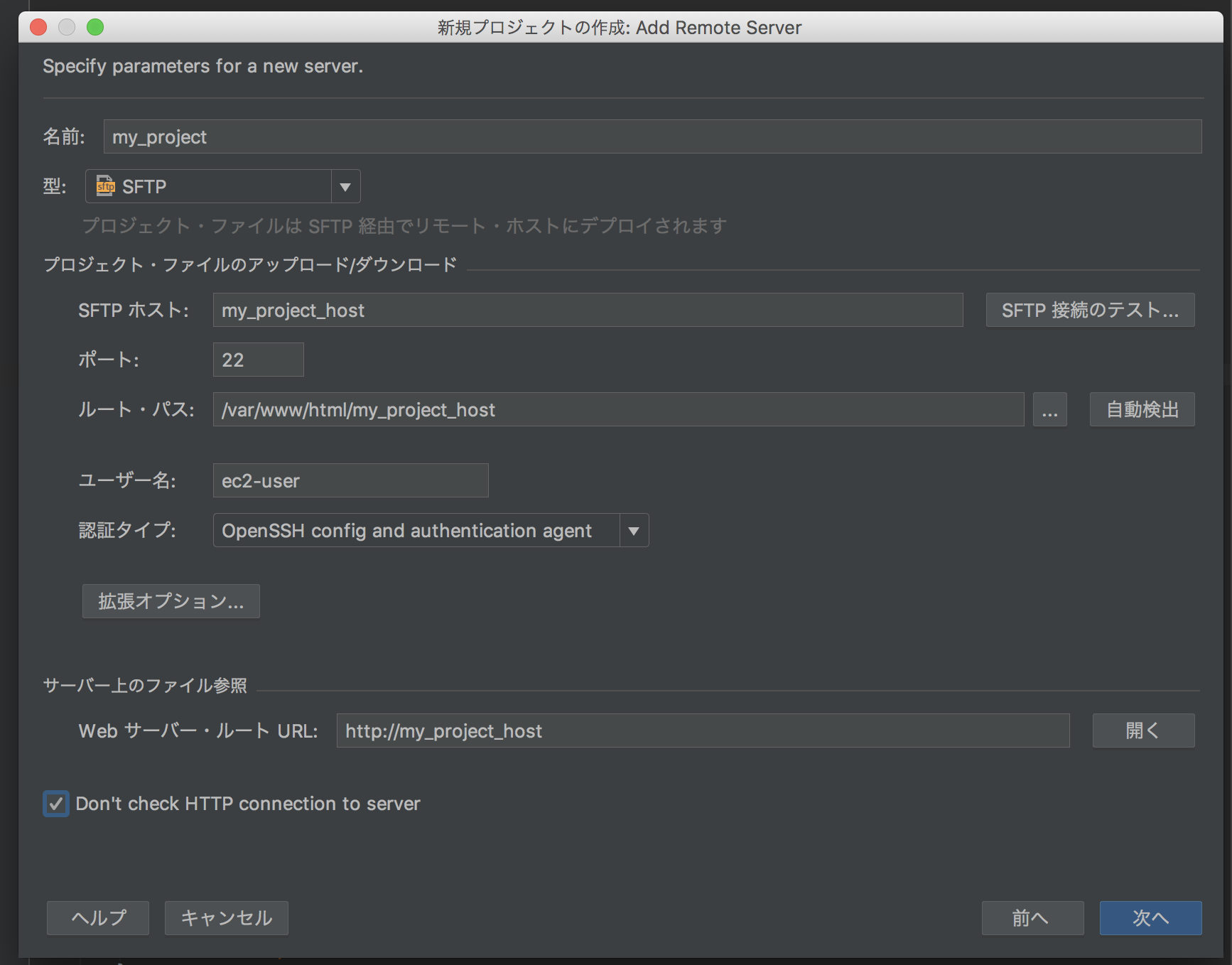The width and height of the screenshot is (1232, 965).
Task: Open ヘルプ help
Action: [97, 918]
